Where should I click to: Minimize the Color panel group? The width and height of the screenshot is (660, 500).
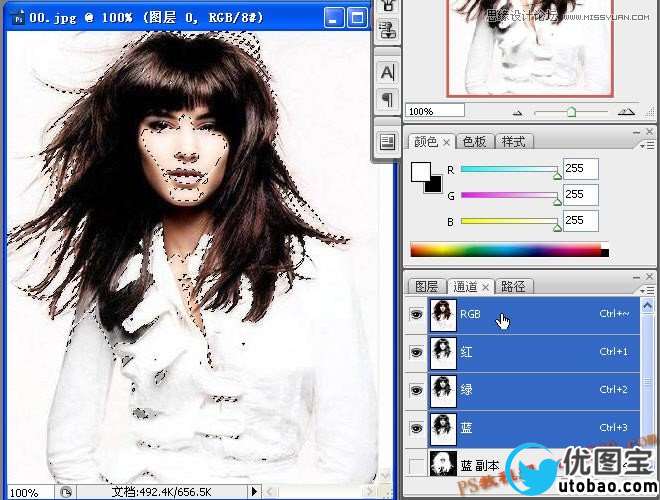click(637, 132)
